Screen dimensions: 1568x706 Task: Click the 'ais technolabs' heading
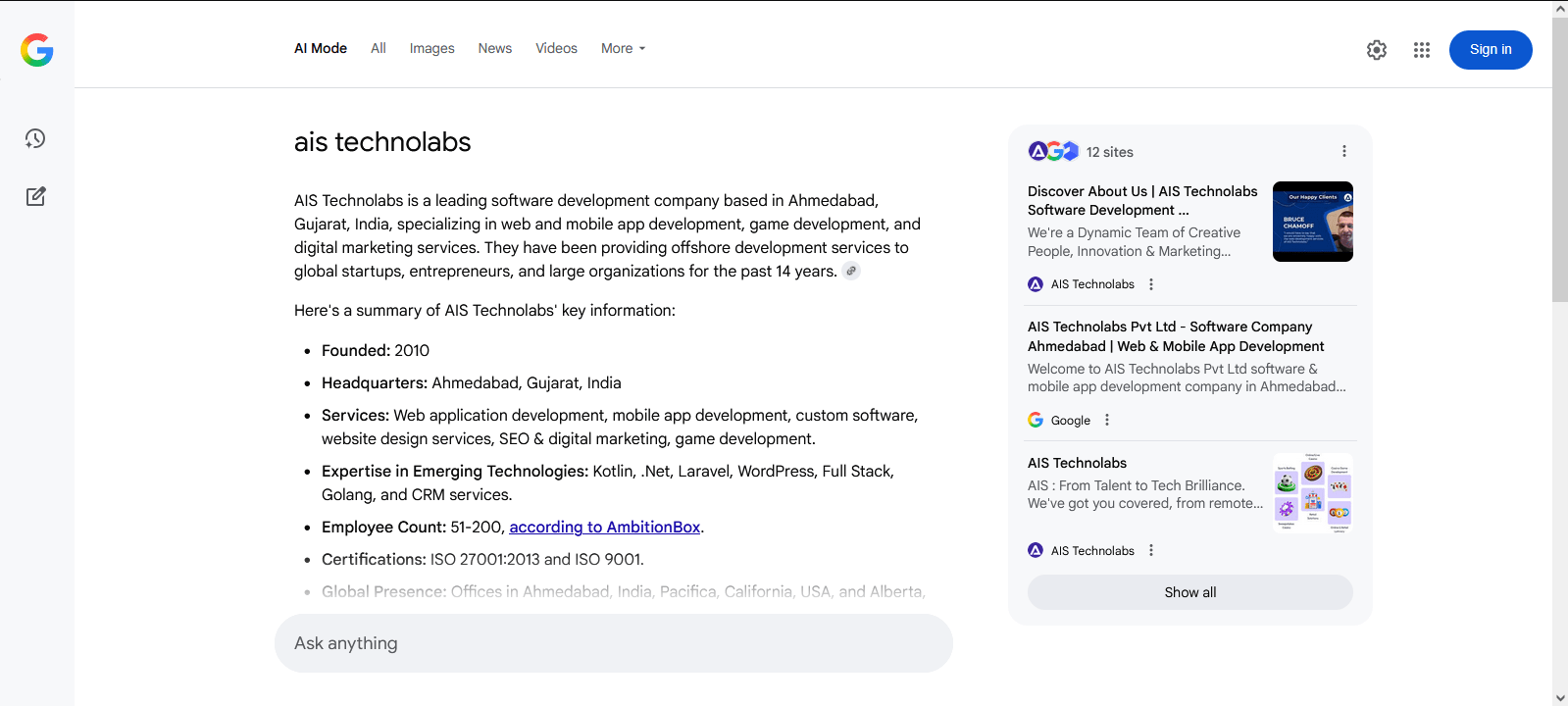tap(382, 142)
